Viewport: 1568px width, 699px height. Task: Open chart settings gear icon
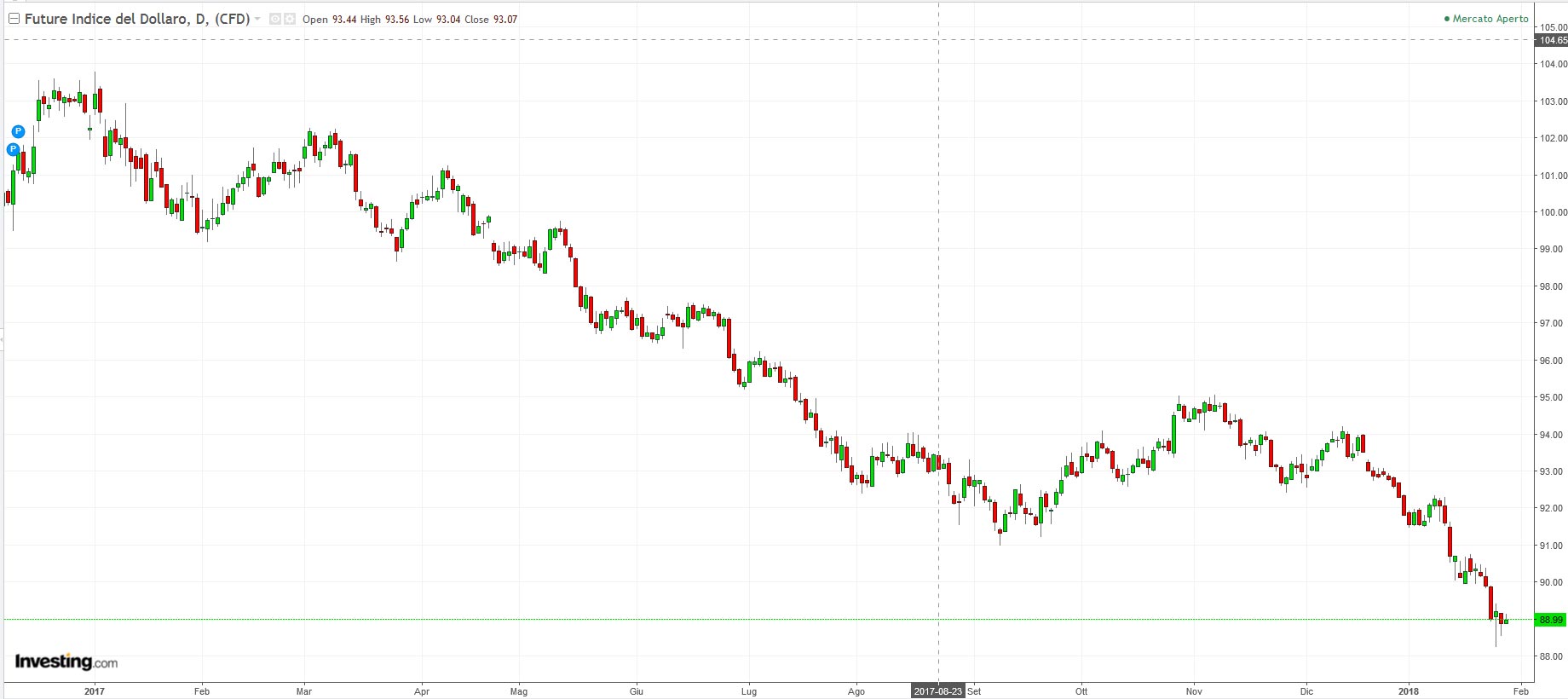pos(290,19)
